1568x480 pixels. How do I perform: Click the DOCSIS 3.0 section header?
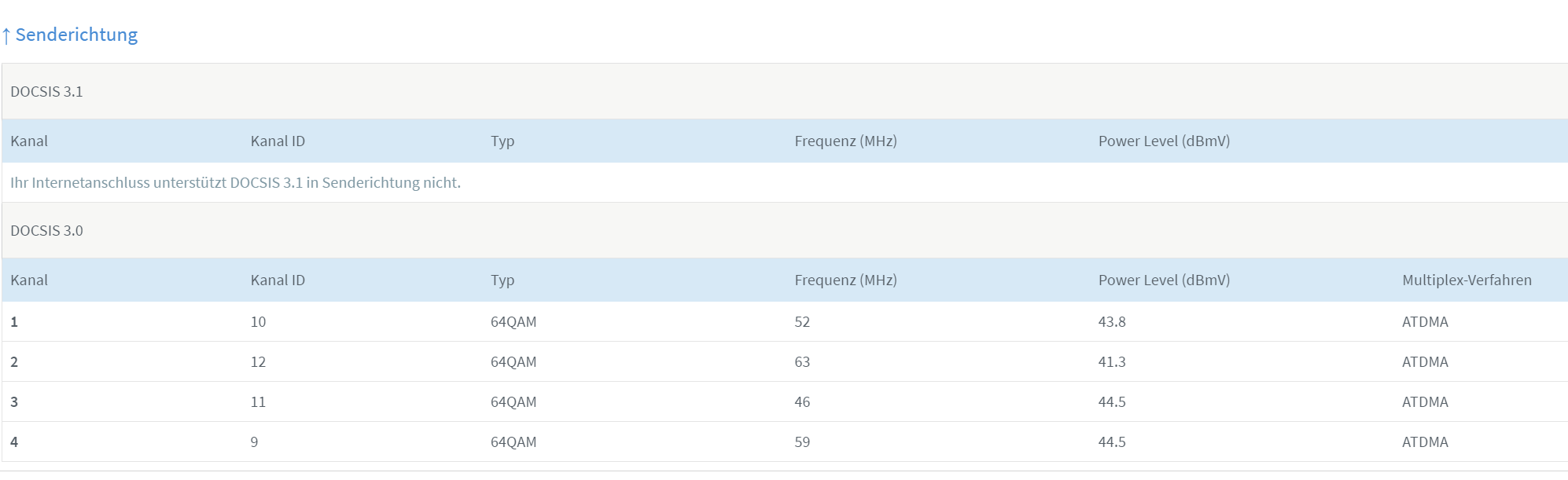(x=46, y=231)
